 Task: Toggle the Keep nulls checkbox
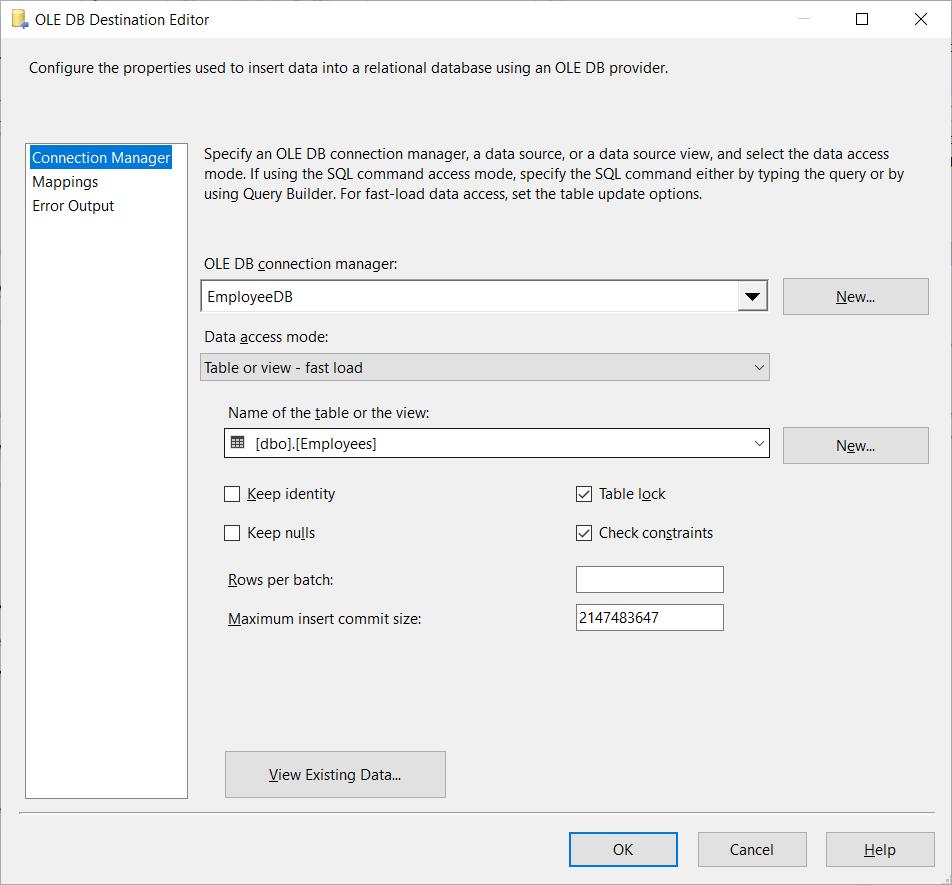pyautogui.click(x=232, y=533)
